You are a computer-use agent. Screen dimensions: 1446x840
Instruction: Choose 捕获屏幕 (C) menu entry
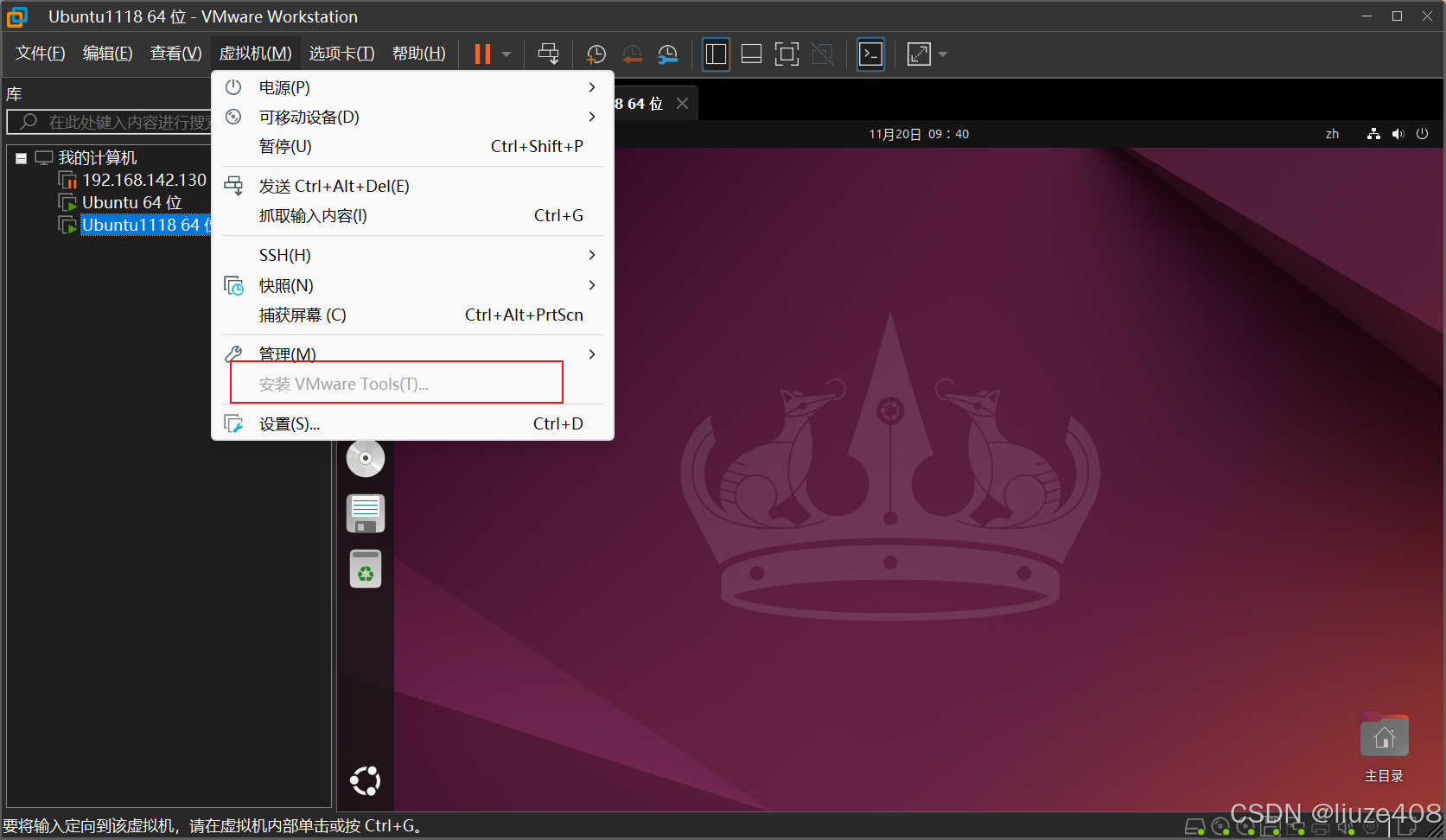[x=412, y=315]
